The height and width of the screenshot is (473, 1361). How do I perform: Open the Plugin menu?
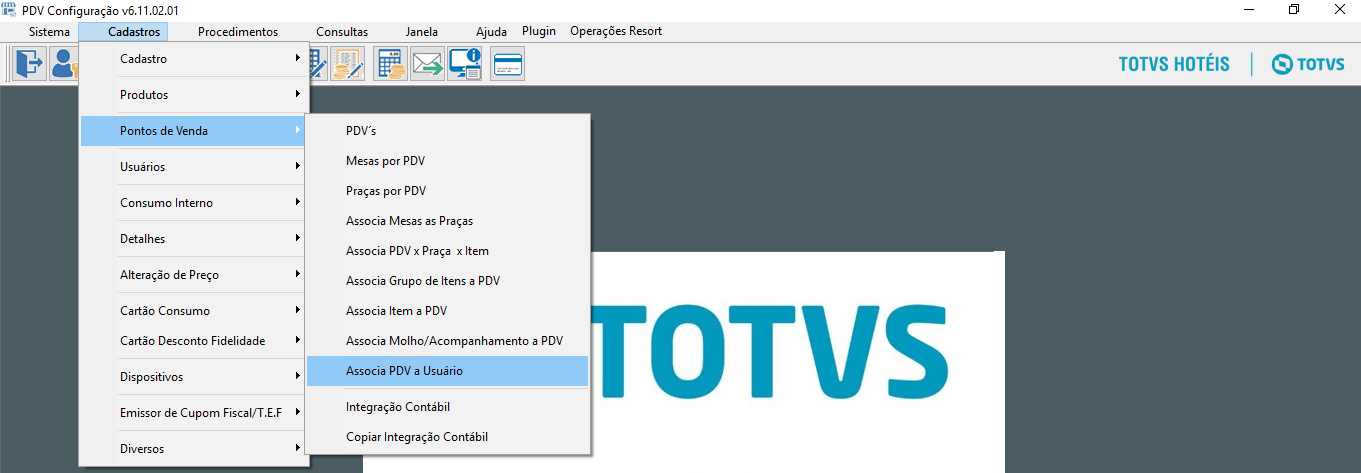pyautogui.click(x=539, y=31)
